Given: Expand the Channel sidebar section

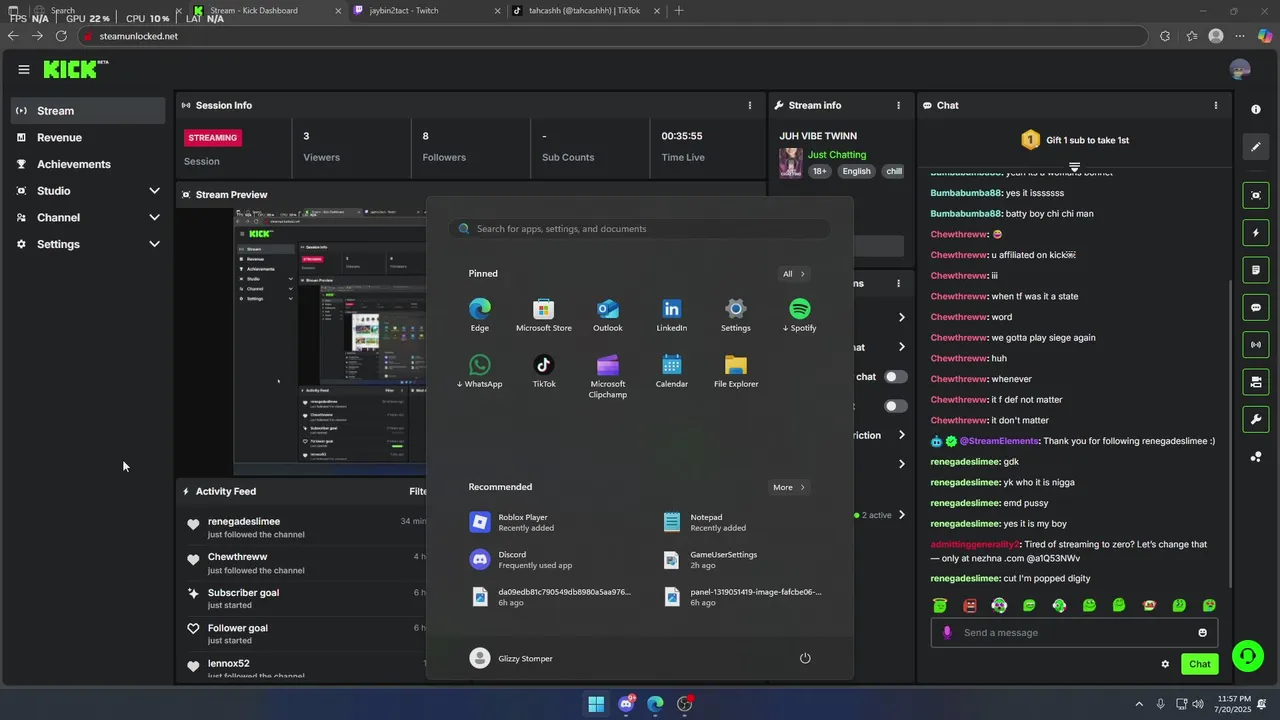Looking at the screenshot, I should coord(88,217).
